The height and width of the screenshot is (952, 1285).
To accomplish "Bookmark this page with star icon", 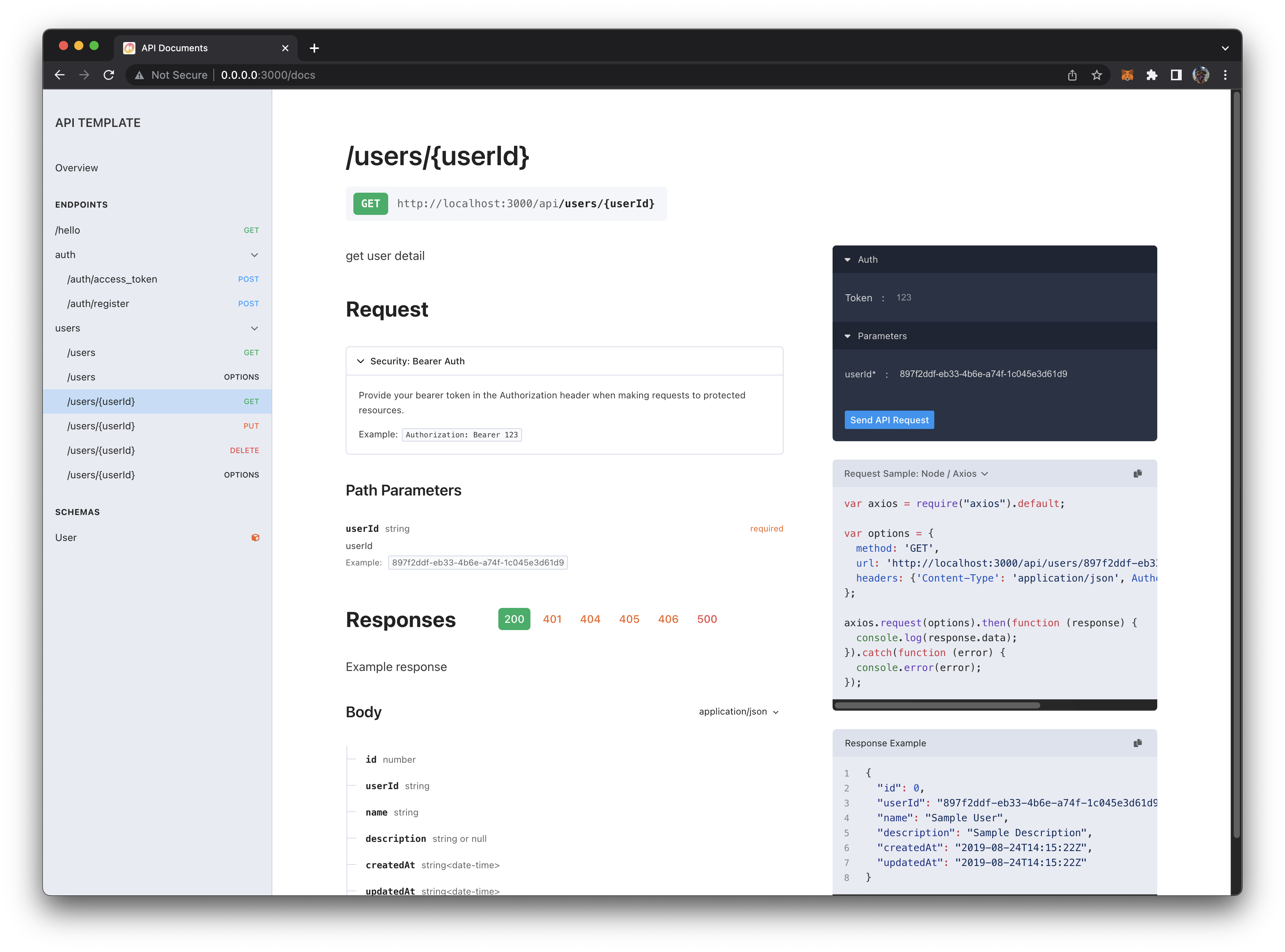I will (1096, 75).
